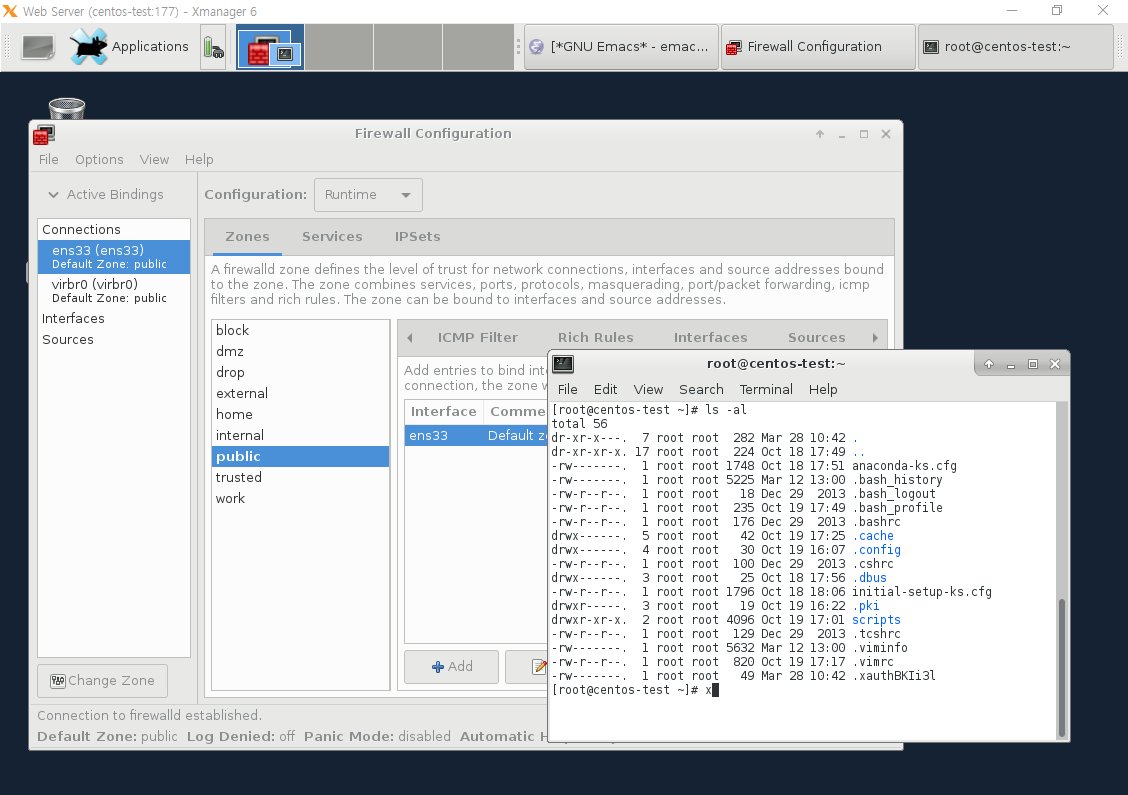Click the terminal icon on root@centos-test title bar
This screenshot has width=1128, height=795.
click(x=562, y=363)
